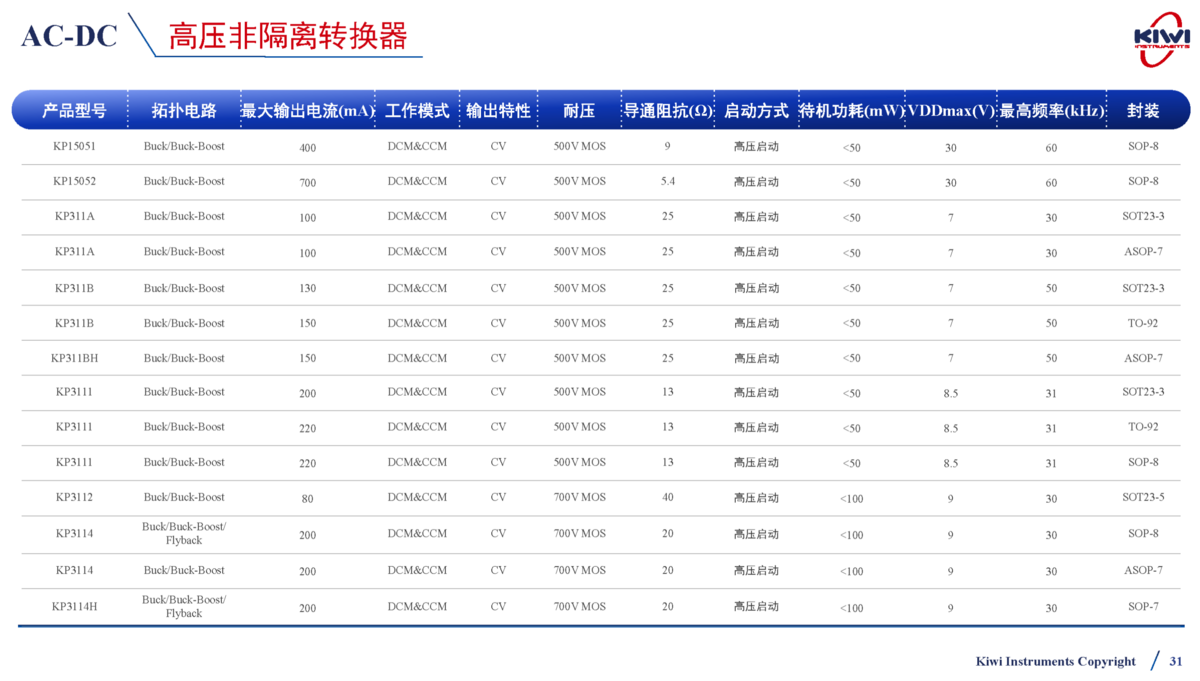Click the Kiwi Instruments logo
Image resolution: width=1200 pixels, height=681 pixels.
tap(1162, 38)
